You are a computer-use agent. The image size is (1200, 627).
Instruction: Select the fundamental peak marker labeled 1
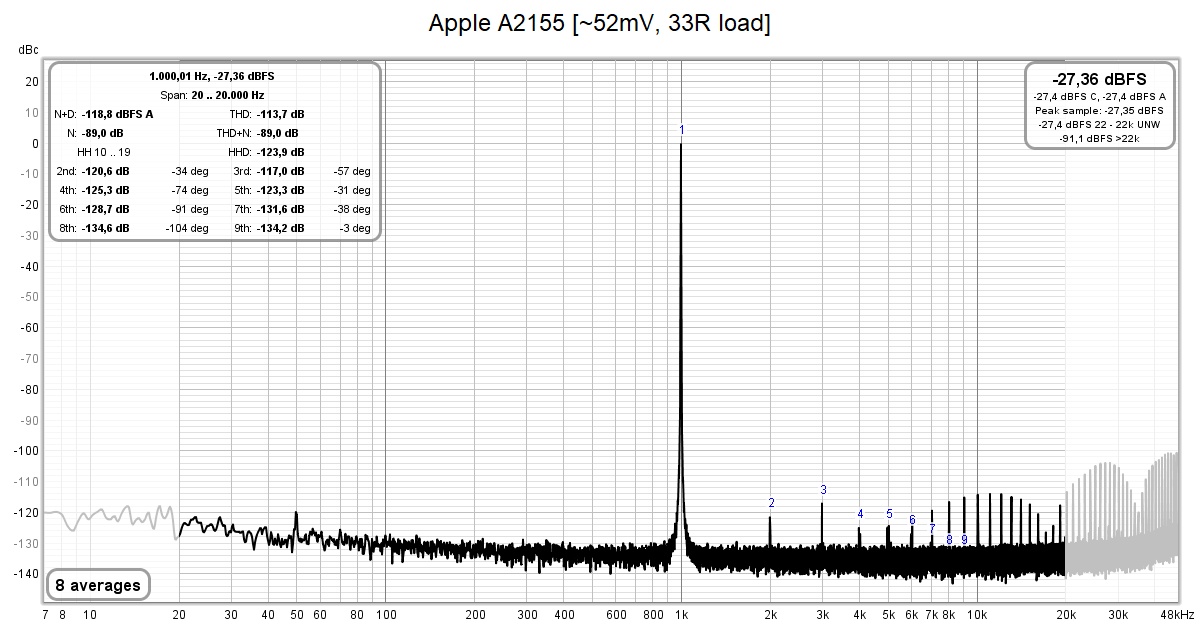682,130
